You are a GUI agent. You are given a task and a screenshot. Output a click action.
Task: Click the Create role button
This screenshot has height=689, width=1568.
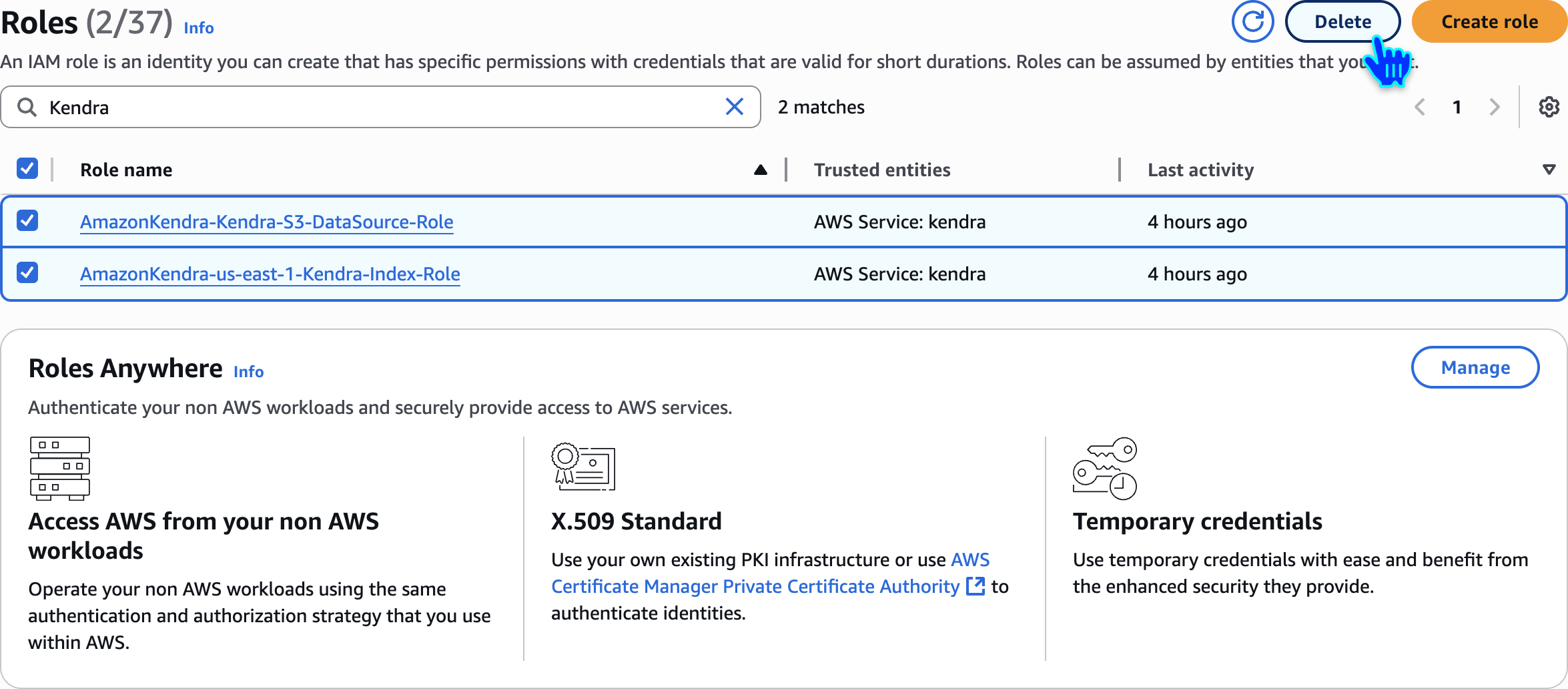click(x=1489, y=21)
